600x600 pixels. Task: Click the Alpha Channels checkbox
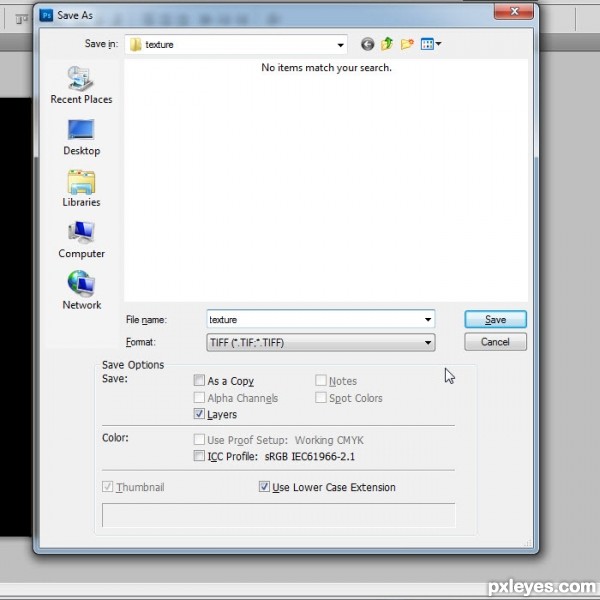click(199, 397)
